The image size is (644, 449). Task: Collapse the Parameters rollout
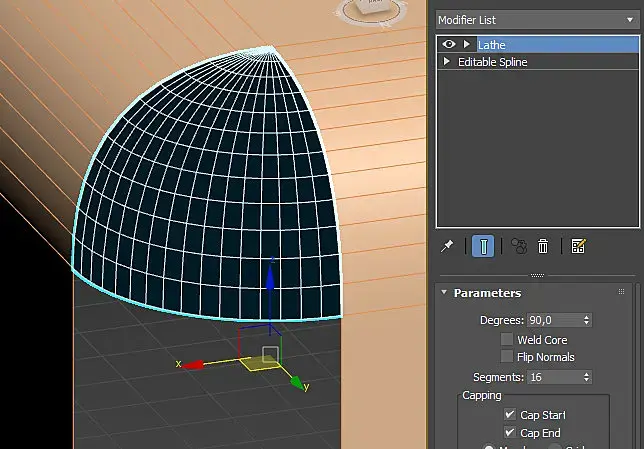tap(444, 292)
